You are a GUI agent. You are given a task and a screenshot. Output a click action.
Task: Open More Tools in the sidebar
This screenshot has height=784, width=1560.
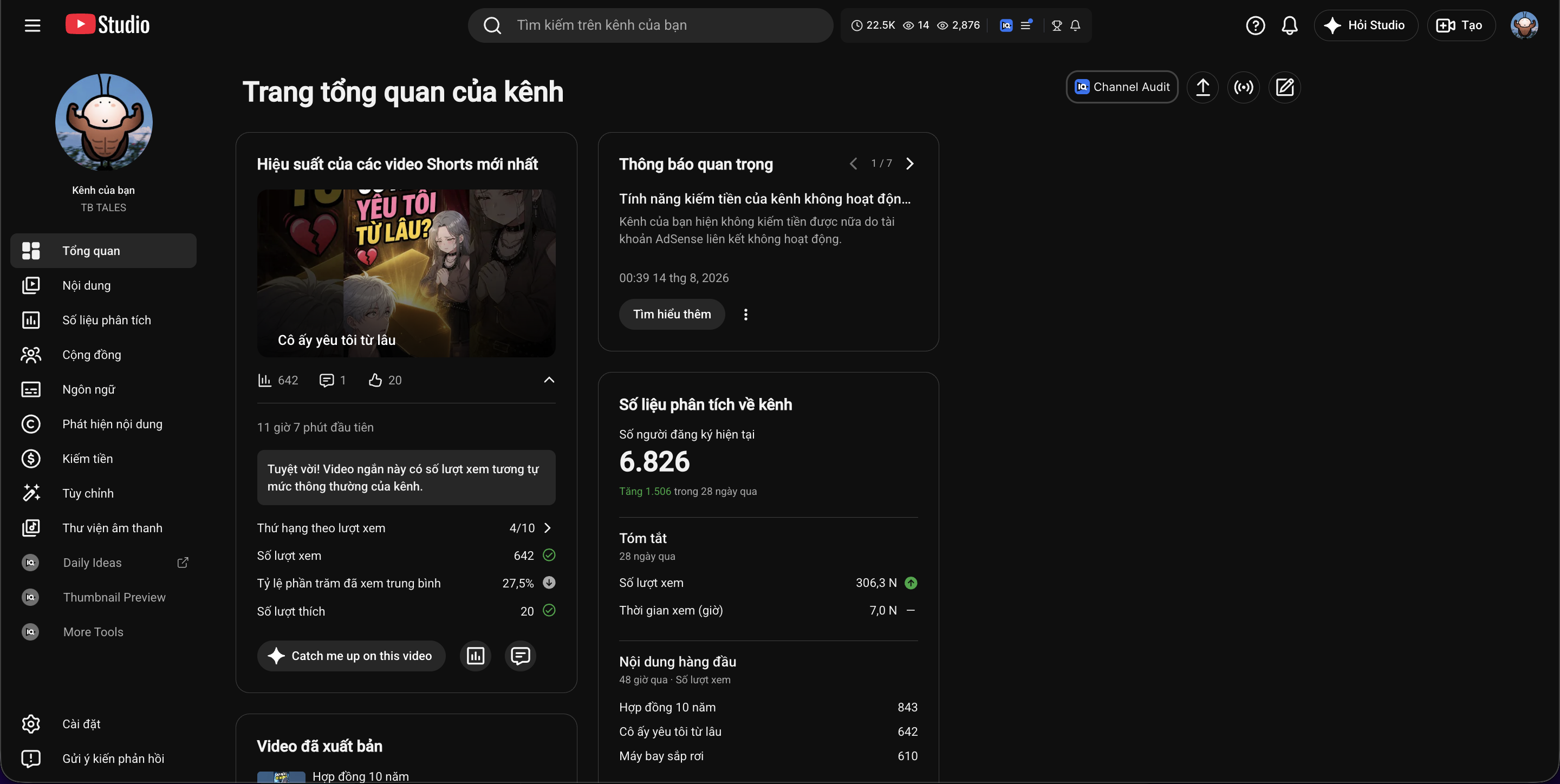(x=103, y=631)
